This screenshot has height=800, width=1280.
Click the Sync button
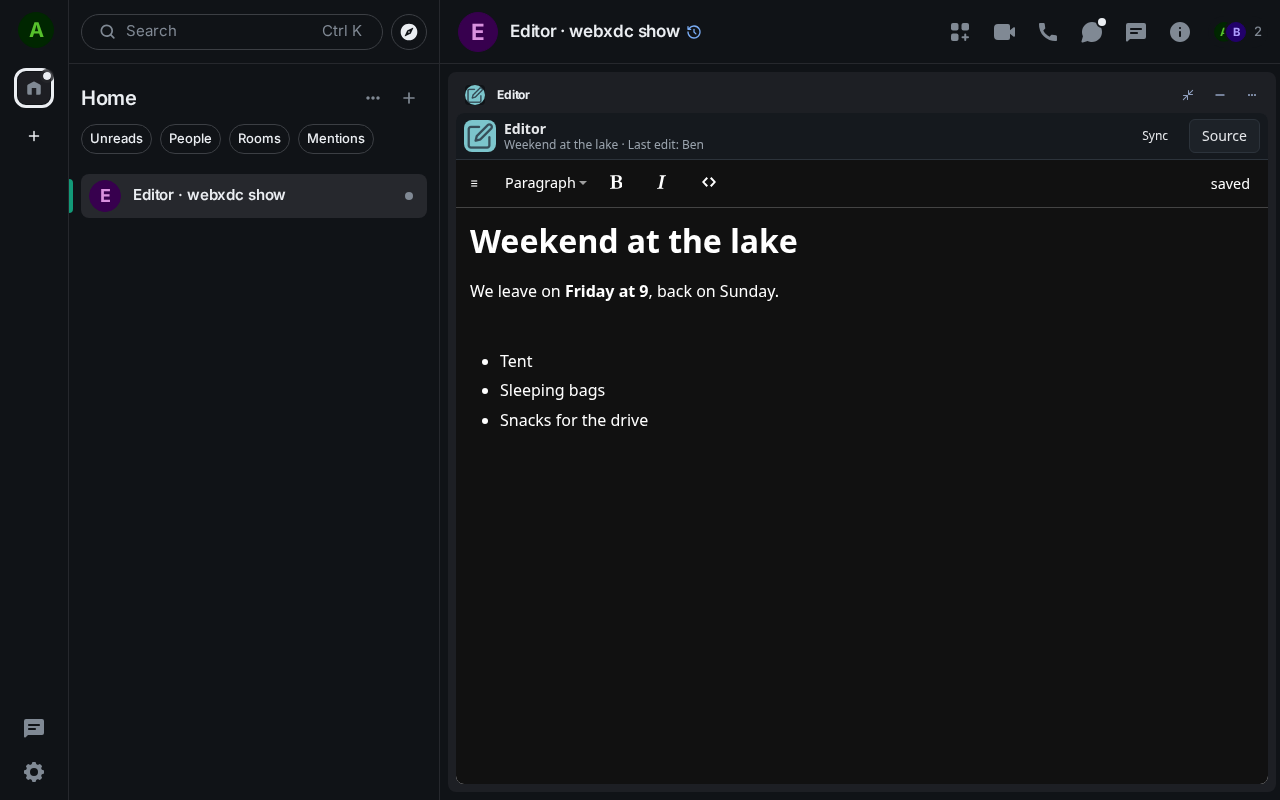pos(1155,136)
